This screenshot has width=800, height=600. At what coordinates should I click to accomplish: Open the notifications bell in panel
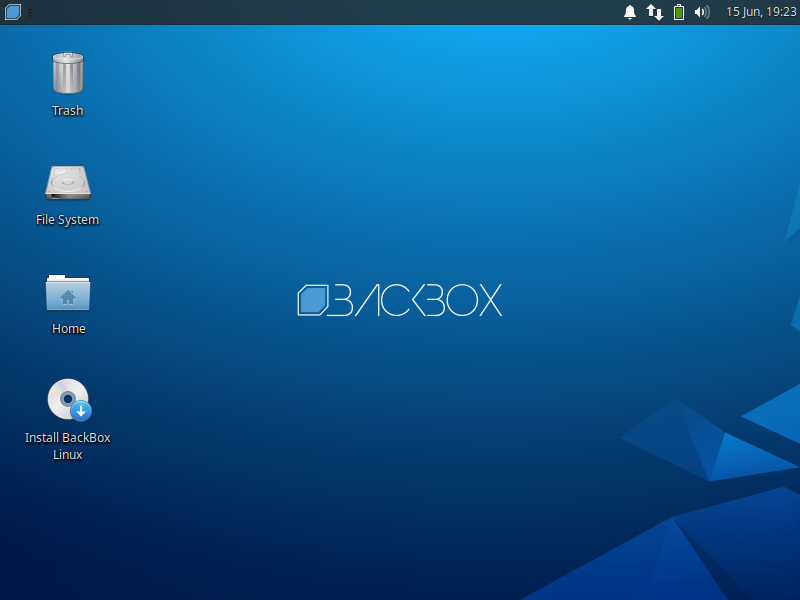coord(630,12)
